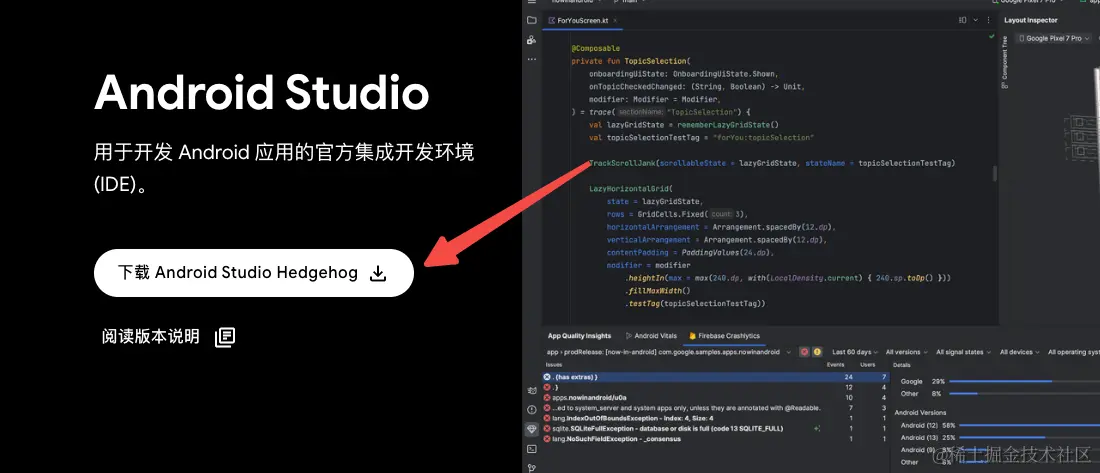Click the Google 29% device bar
The width and height of the screenshot is (1100, 473).
(1000, 382)
